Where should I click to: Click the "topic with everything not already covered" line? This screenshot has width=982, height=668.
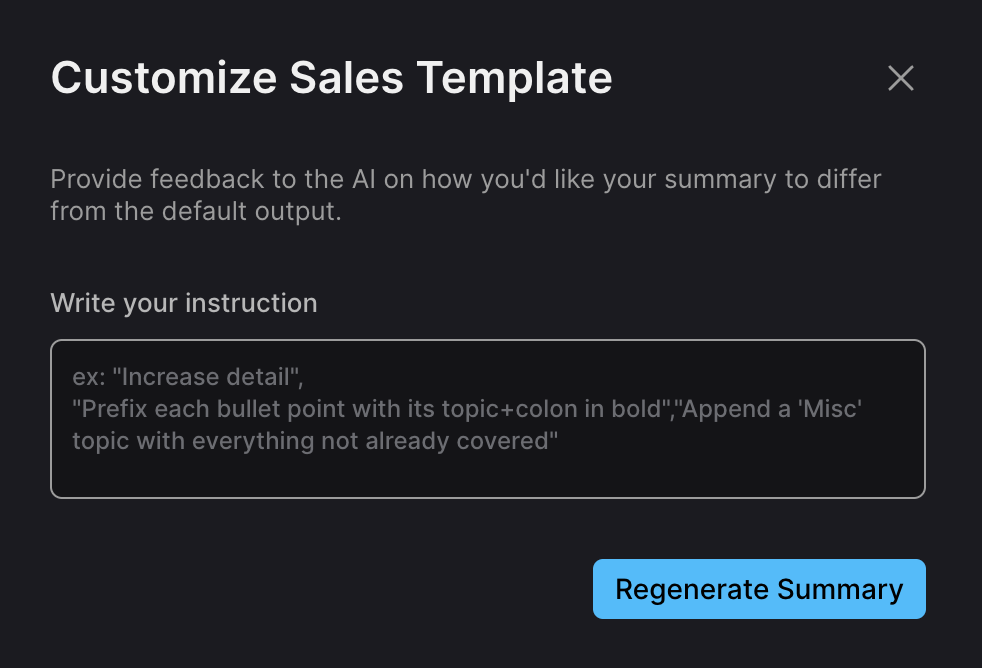click(x=315, y=441)
